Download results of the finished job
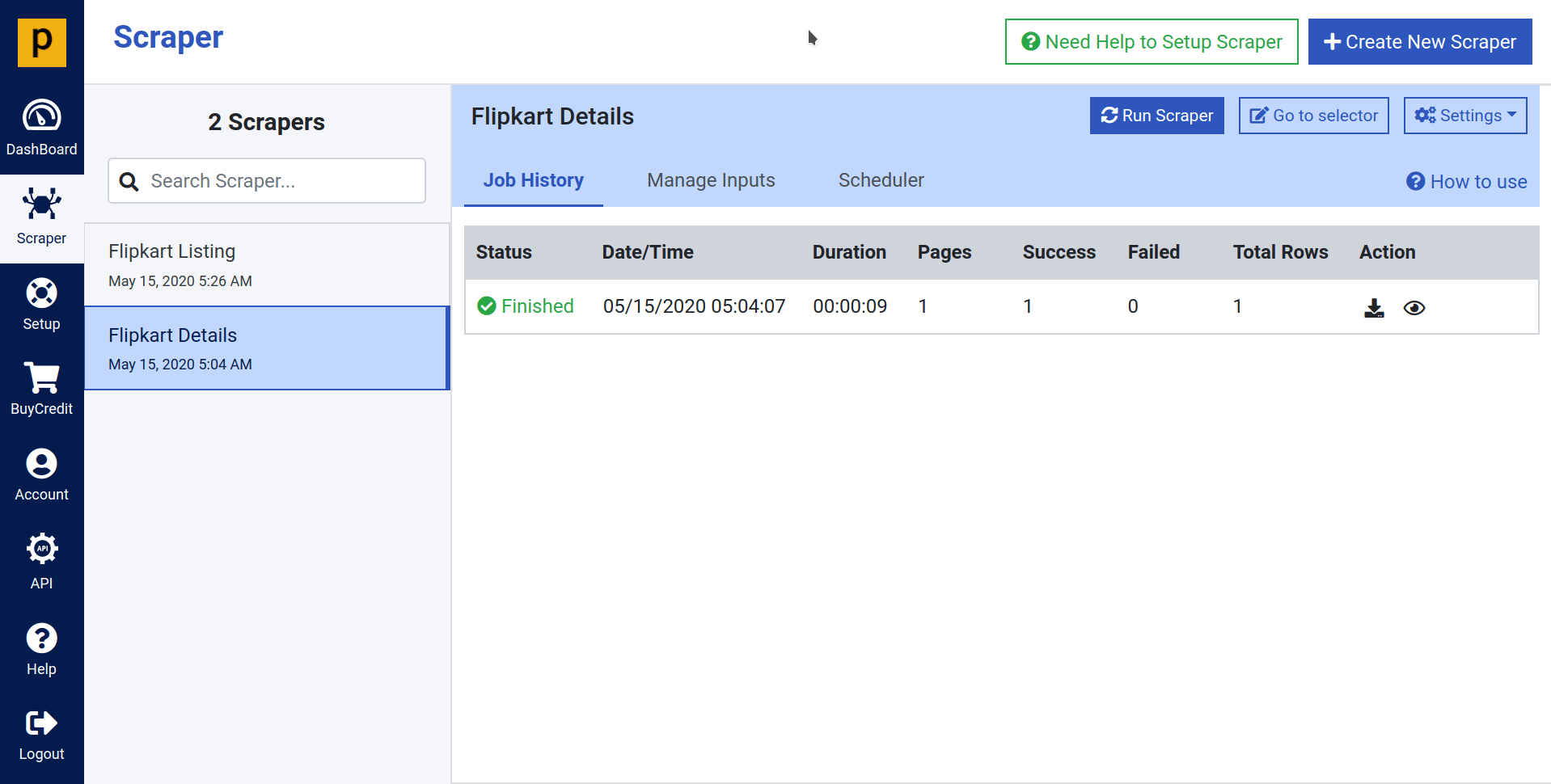This screenshot has width=1551, height=784. click(1374, 308)
